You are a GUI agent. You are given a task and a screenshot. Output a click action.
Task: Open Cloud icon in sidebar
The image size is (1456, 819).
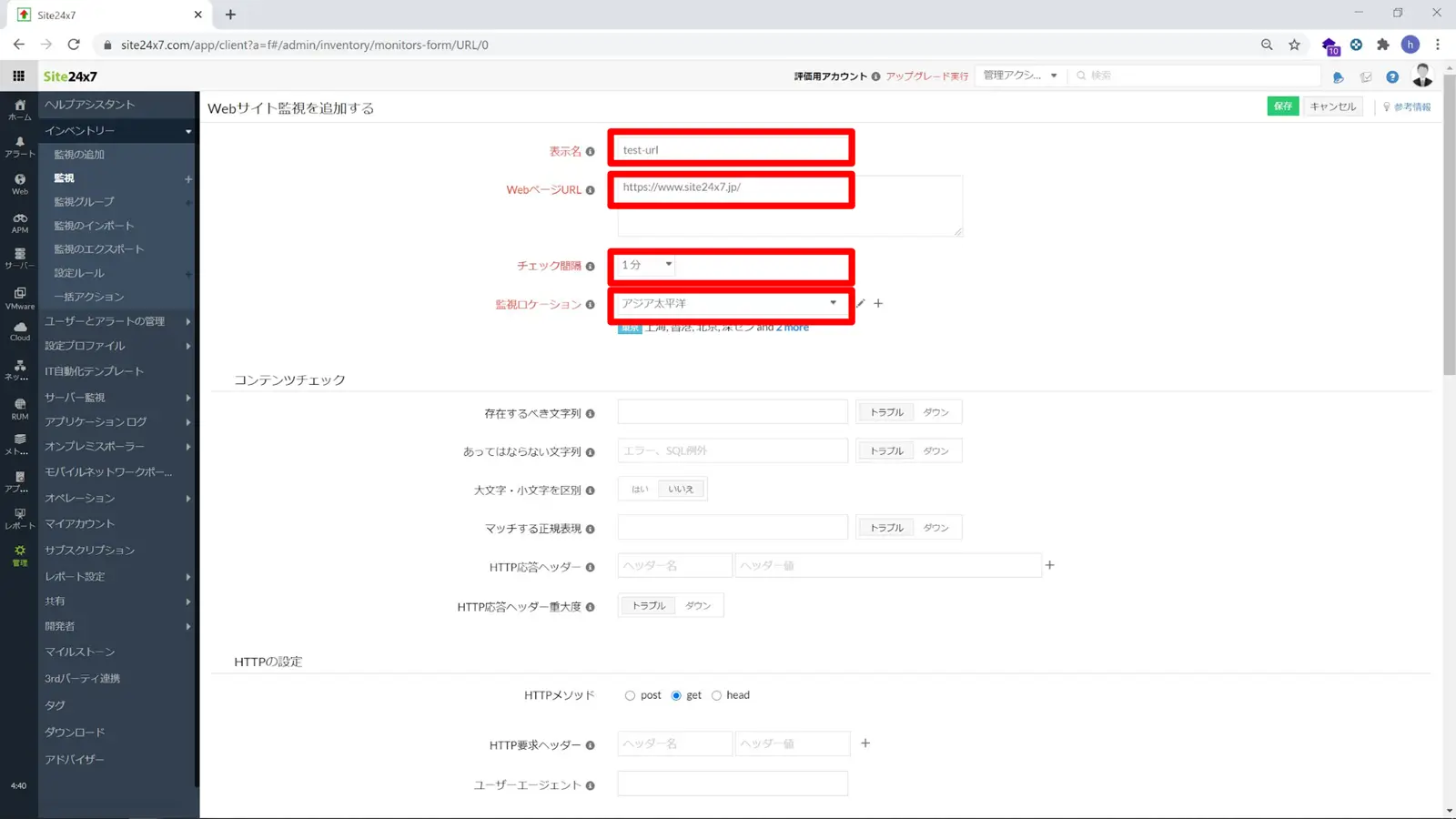point(19,331)
